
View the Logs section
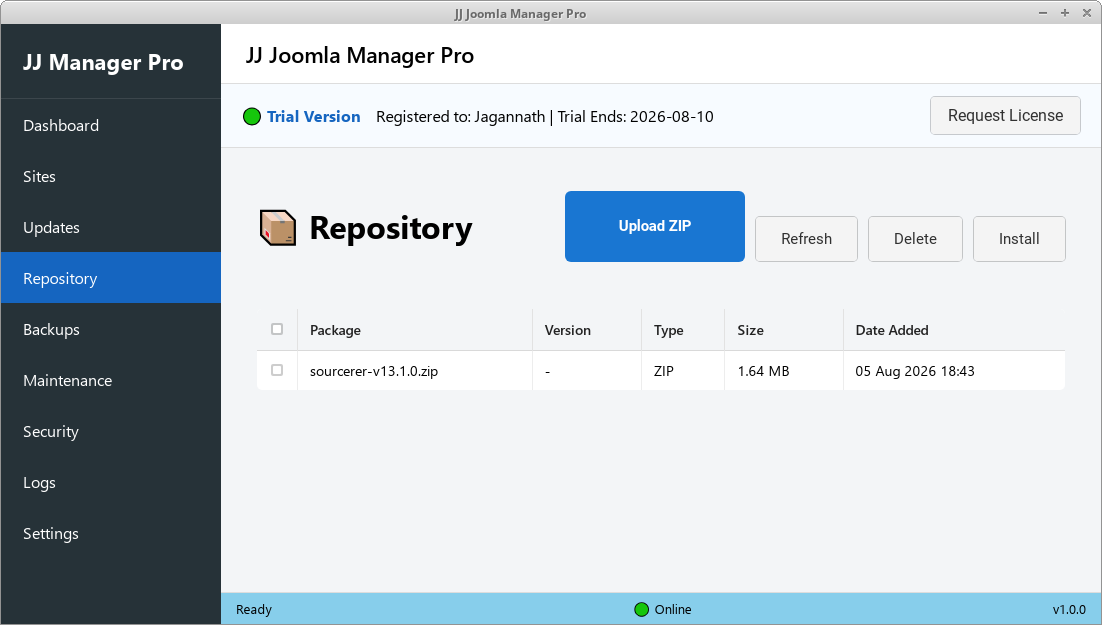click(111, 482)
